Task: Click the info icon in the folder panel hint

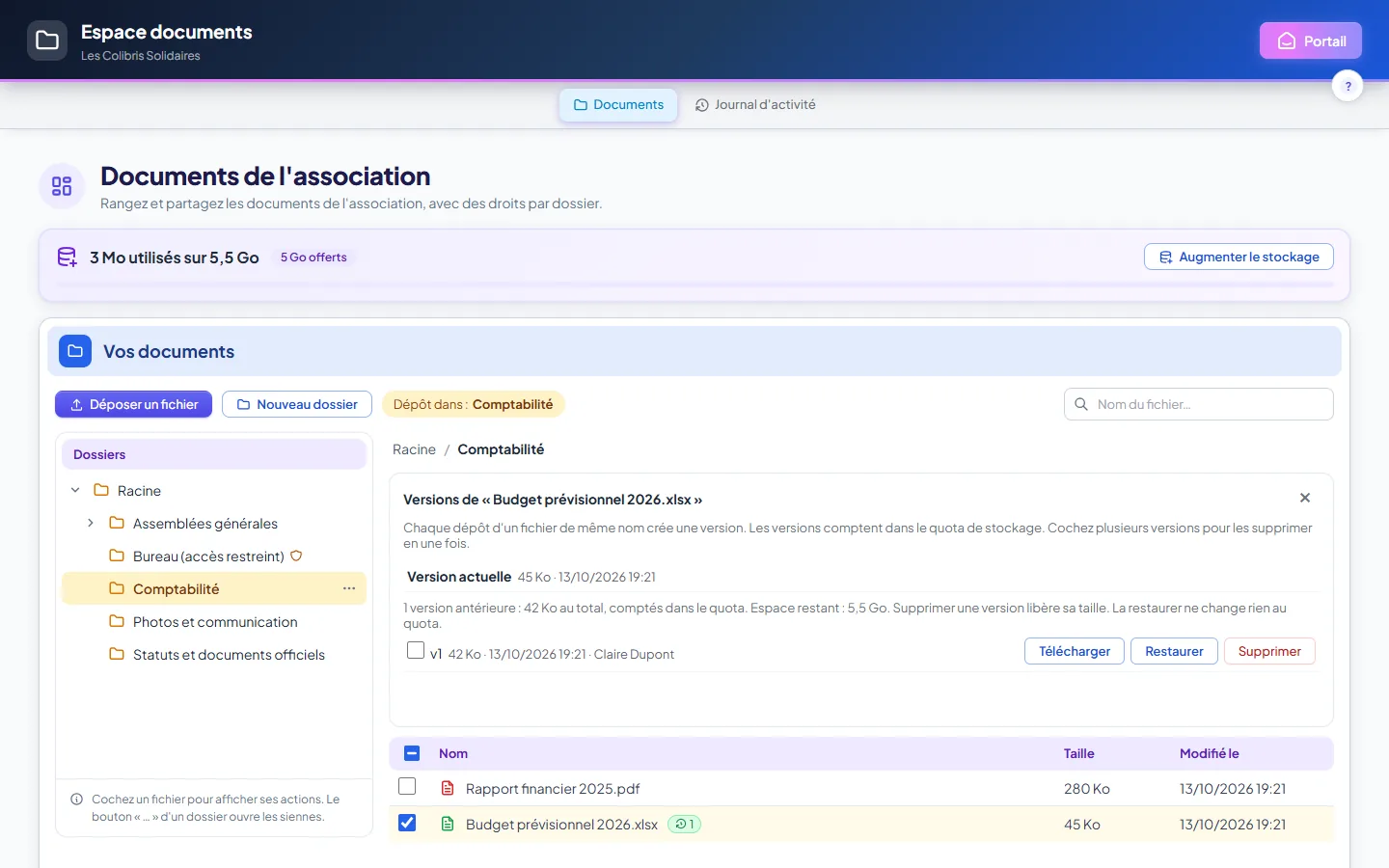Action: [76, 799]
